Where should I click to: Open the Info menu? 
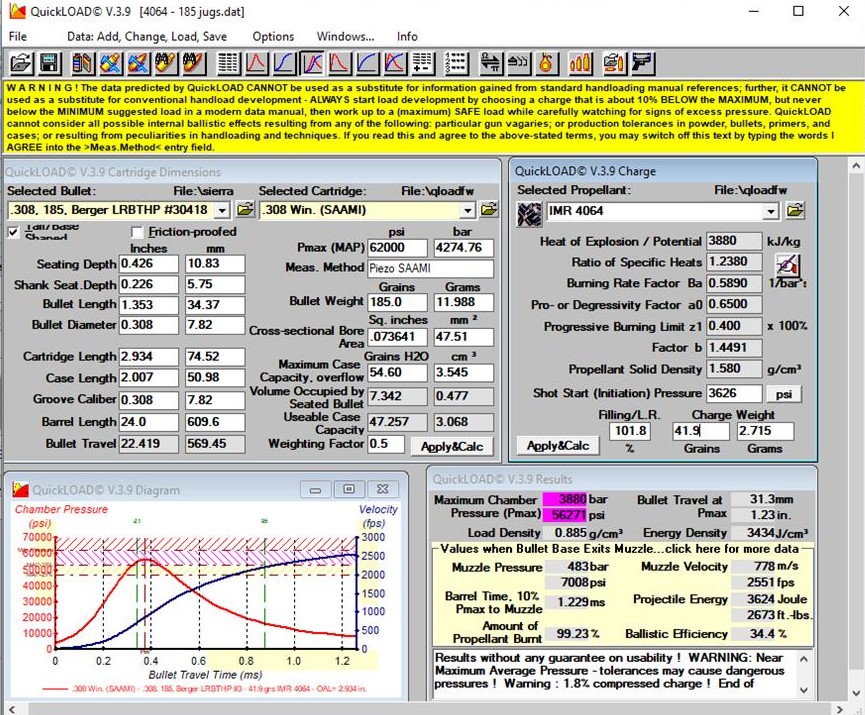tap(407, 36)
